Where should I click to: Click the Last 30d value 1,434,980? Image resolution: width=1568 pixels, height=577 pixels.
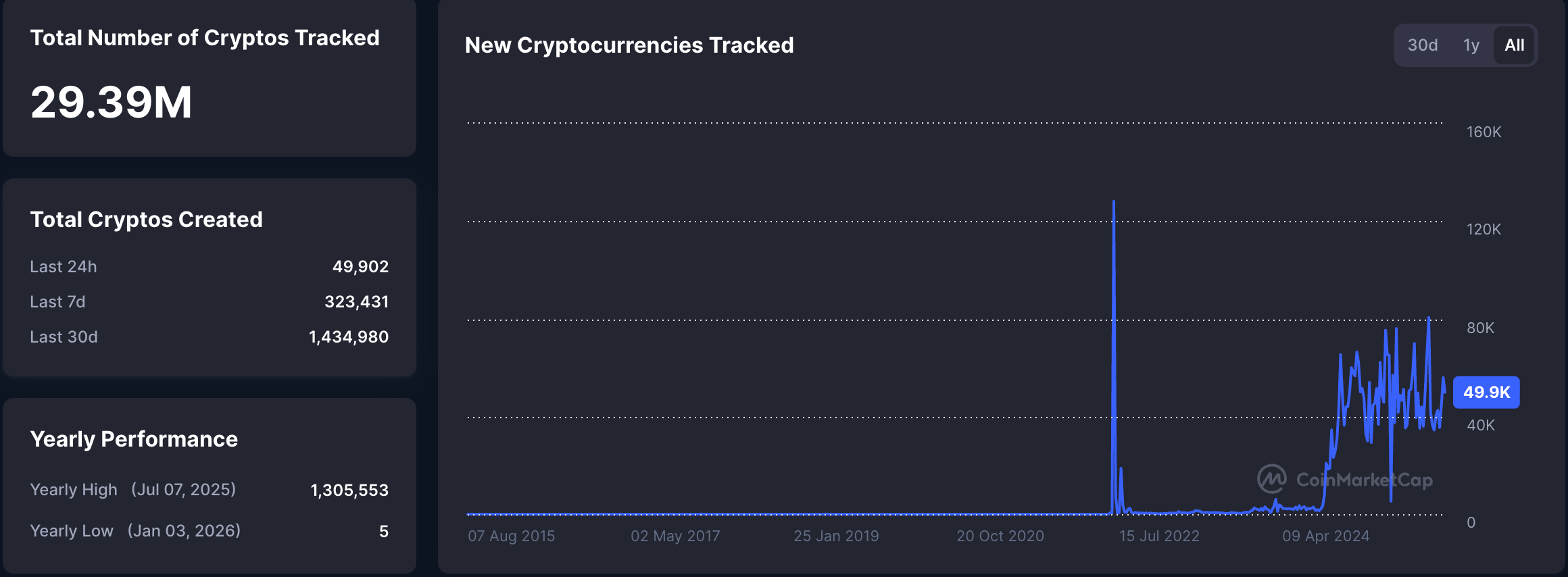tap(349, 336)
